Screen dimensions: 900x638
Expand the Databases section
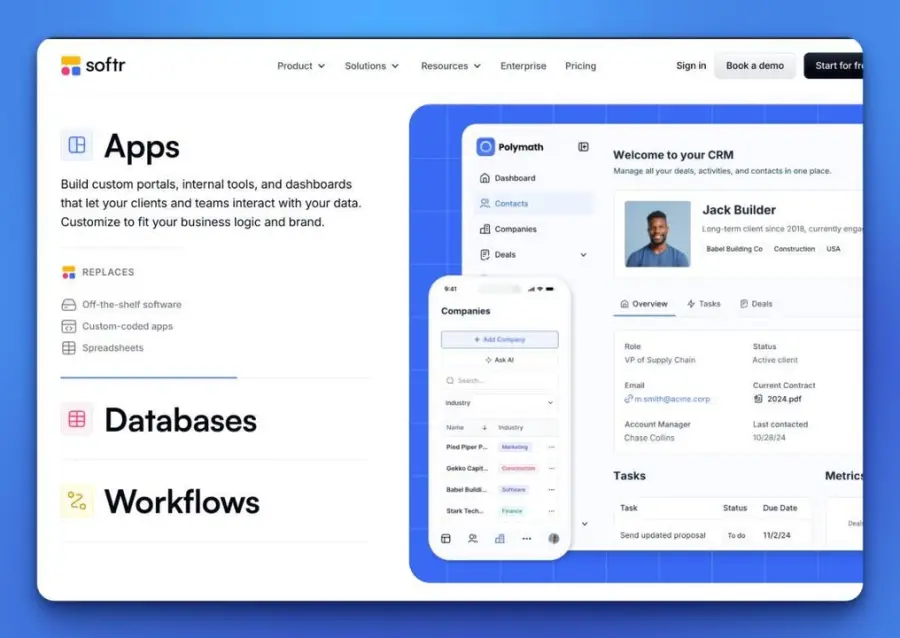[x=180, y=420]
